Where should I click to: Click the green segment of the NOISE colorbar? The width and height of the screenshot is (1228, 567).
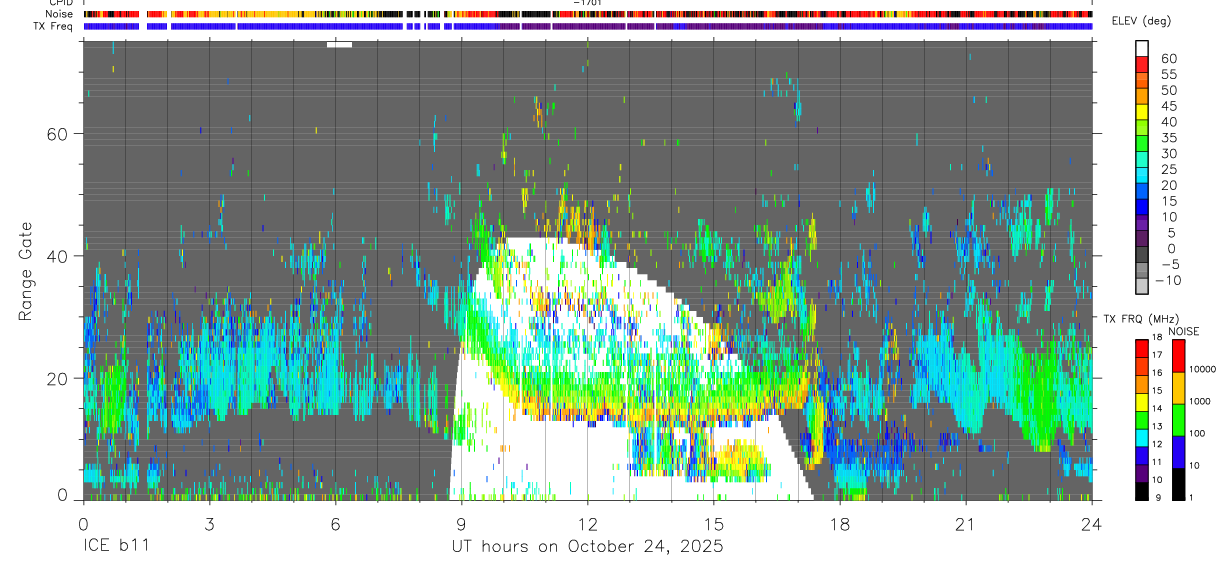click(1179, 420)
